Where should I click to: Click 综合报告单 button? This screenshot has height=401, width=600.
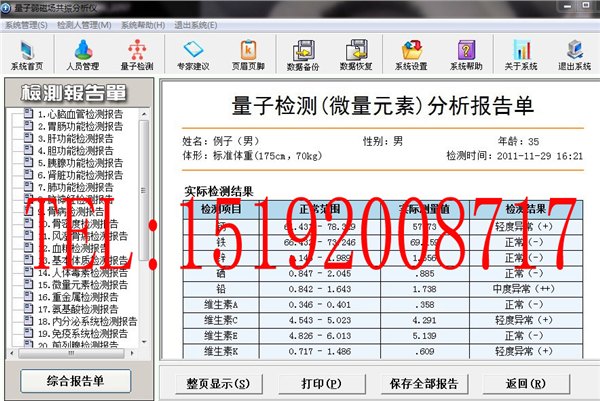pos(75,381)
